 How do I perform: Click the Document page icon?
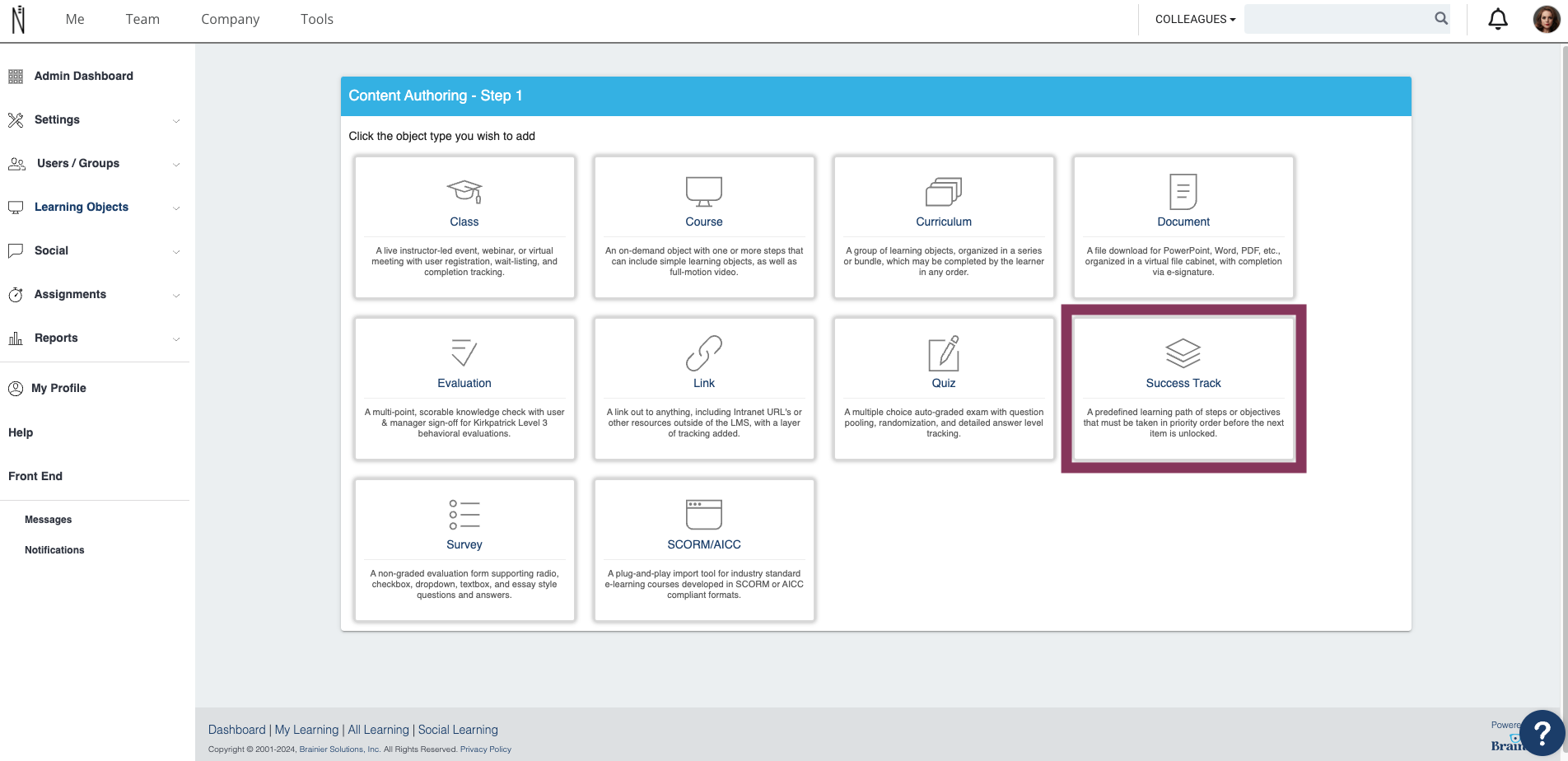(1183, 191)
